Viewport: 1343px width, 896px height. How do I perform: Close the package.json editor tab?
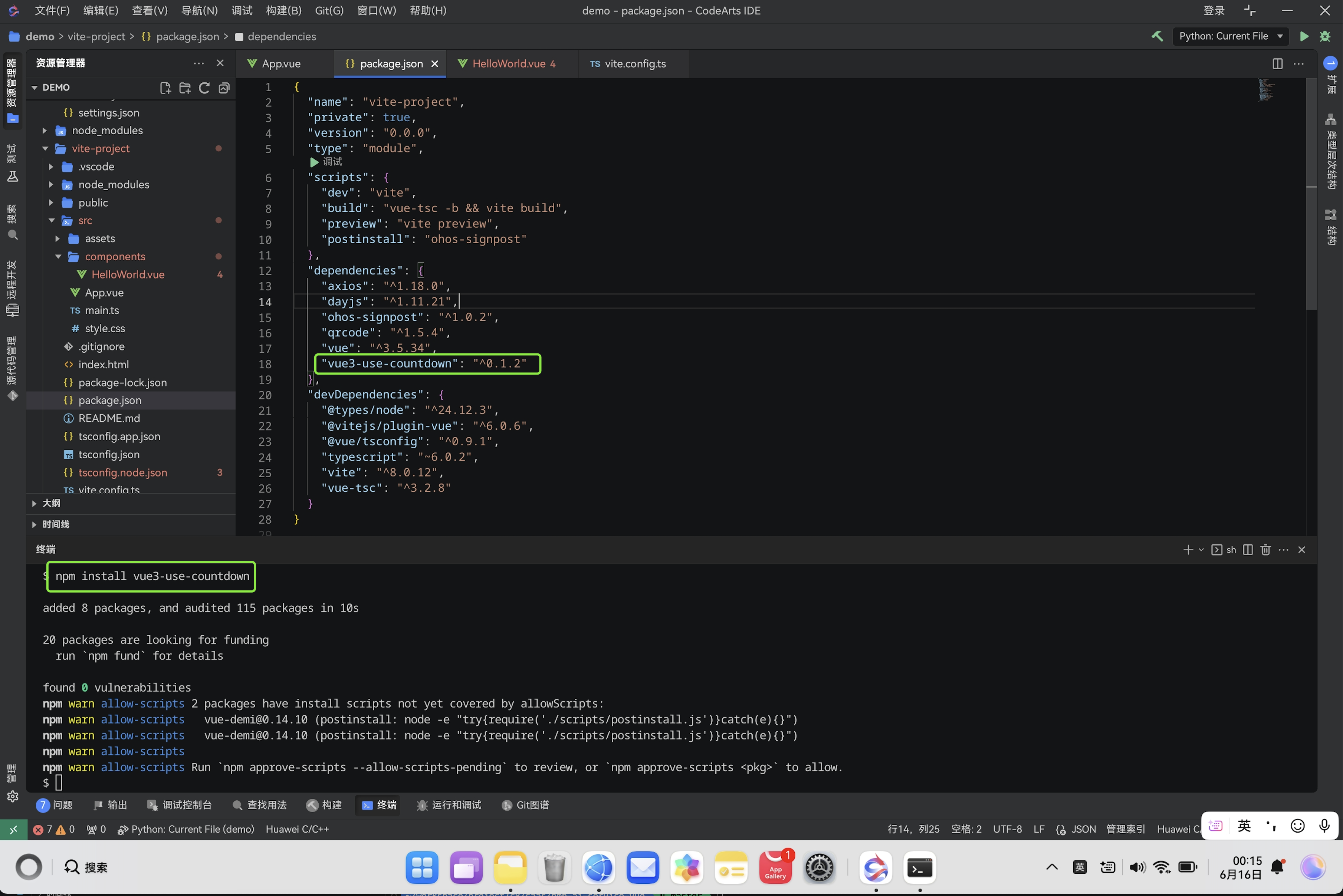tap(435, 64)
